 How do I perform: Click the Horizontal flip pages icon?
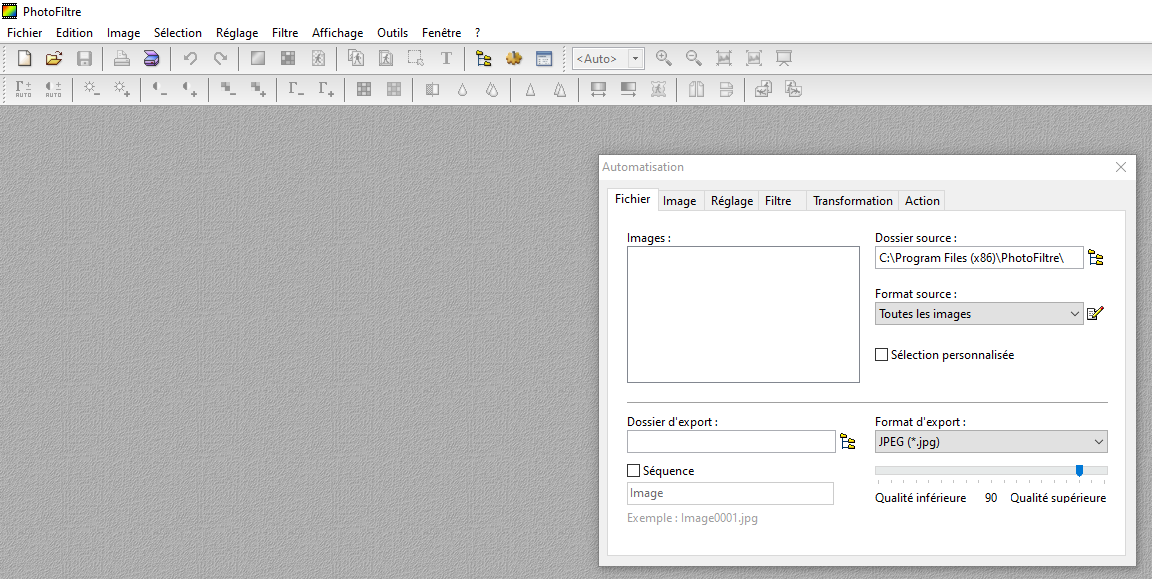click(x=696, y=90)
